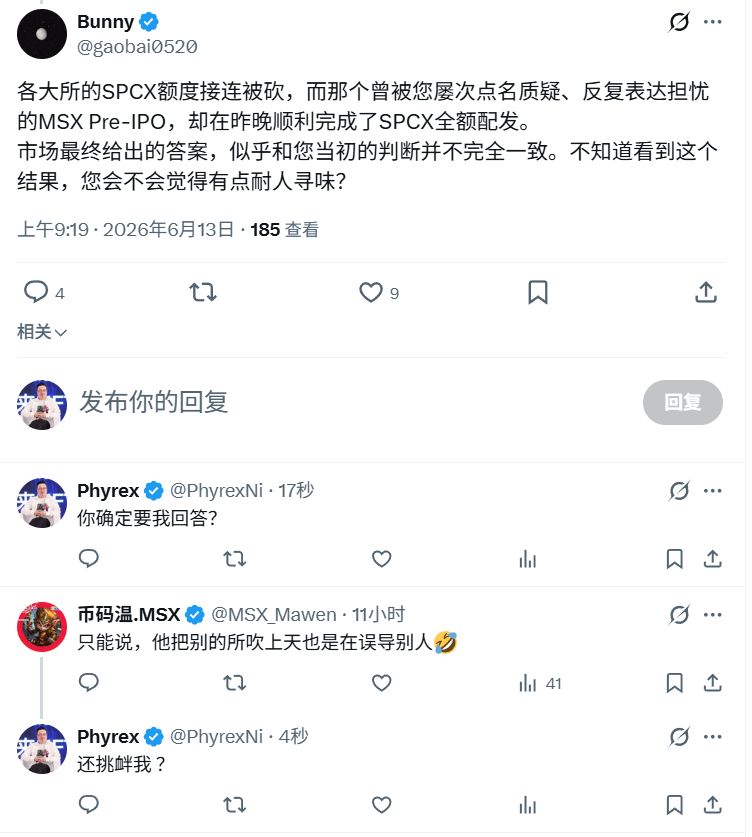View the 41 views analytics on 币码温.MSX reply
Viewport: 752px width, 837px height.
(540, 683)
